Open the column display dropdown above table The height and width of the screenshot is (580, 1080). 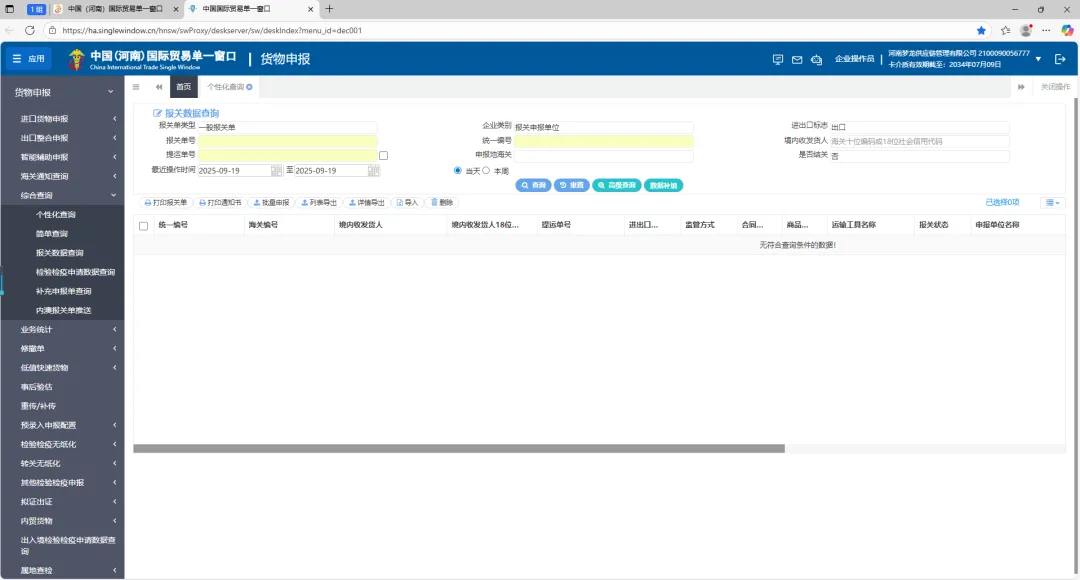pos(1052,202)
